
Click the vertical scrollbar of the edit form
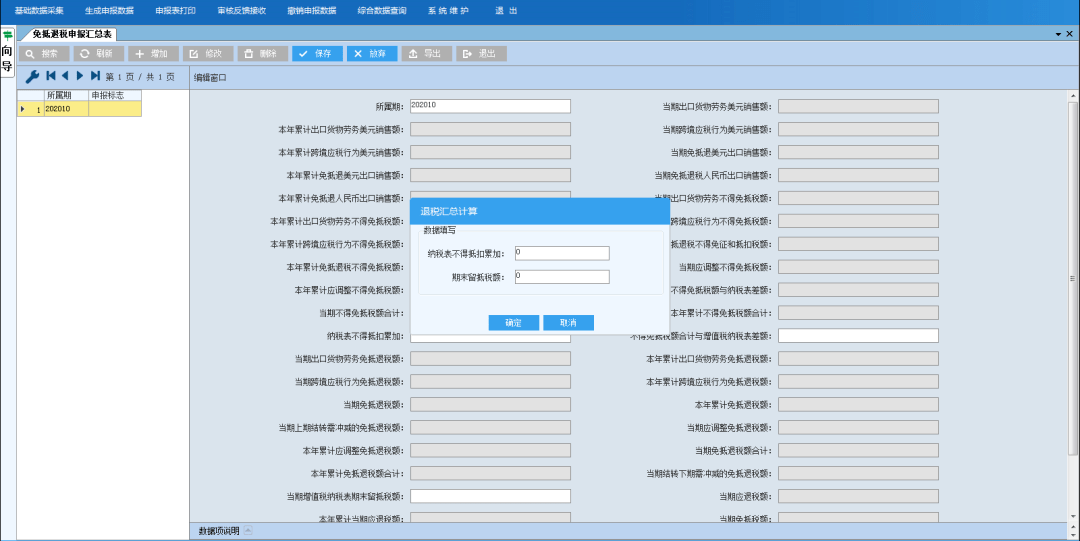point(1073,280)
